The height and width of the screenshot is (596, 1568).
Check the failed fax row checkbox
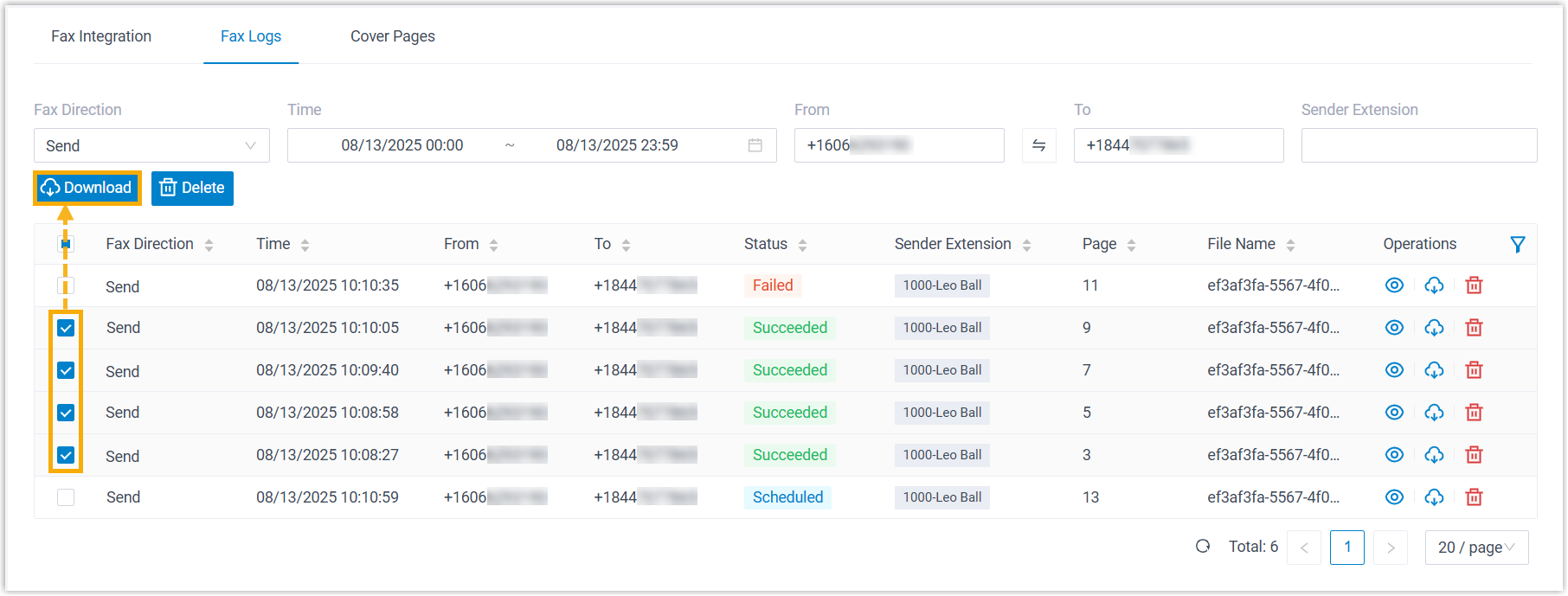66,285
